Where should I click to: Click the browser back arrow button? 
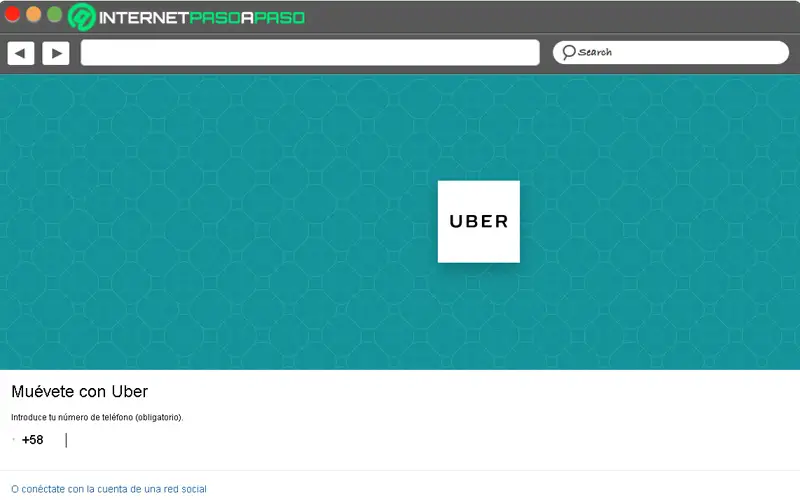pos(21,53)
